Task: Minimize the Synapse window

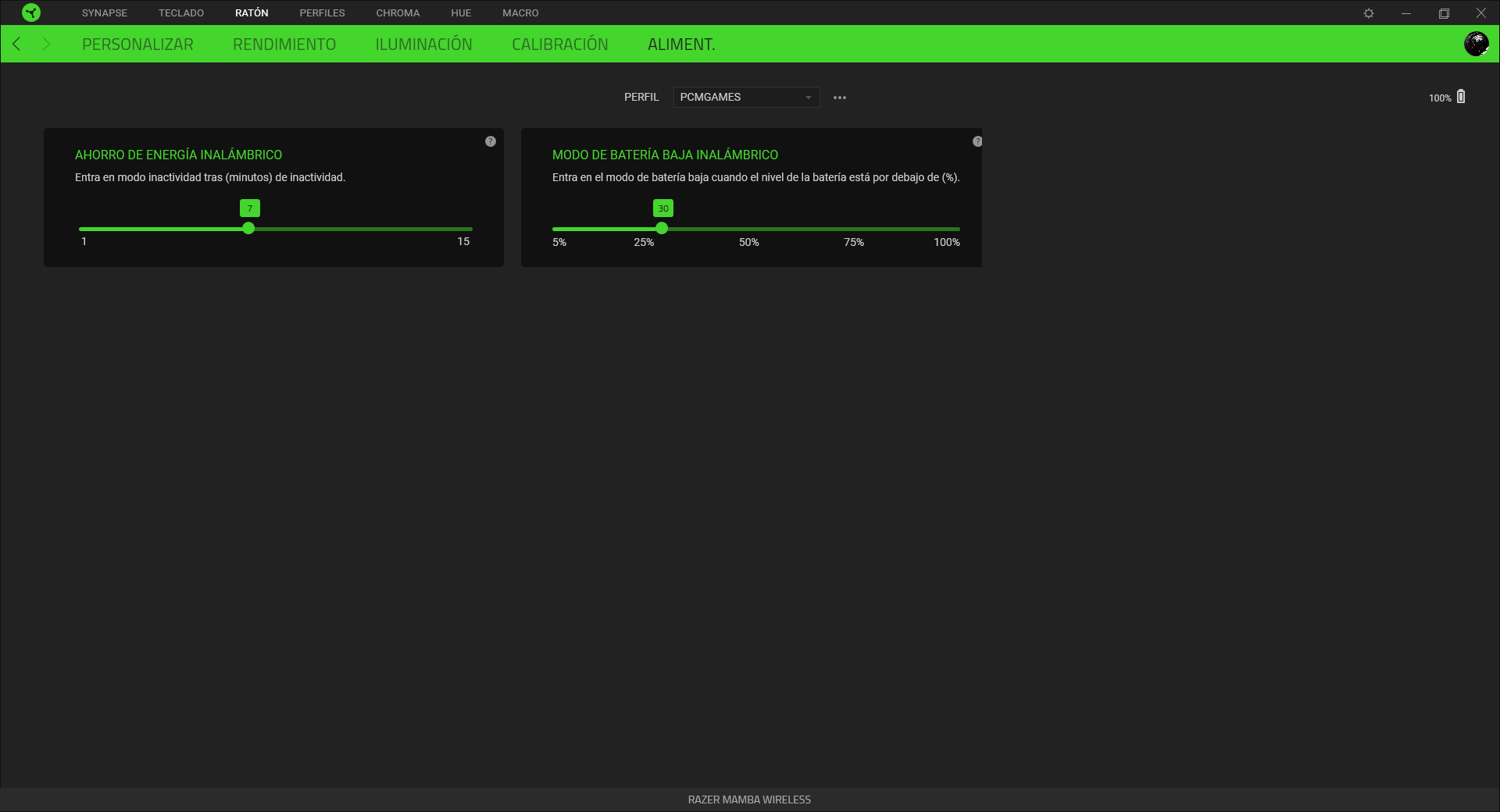Action: 1406,13
